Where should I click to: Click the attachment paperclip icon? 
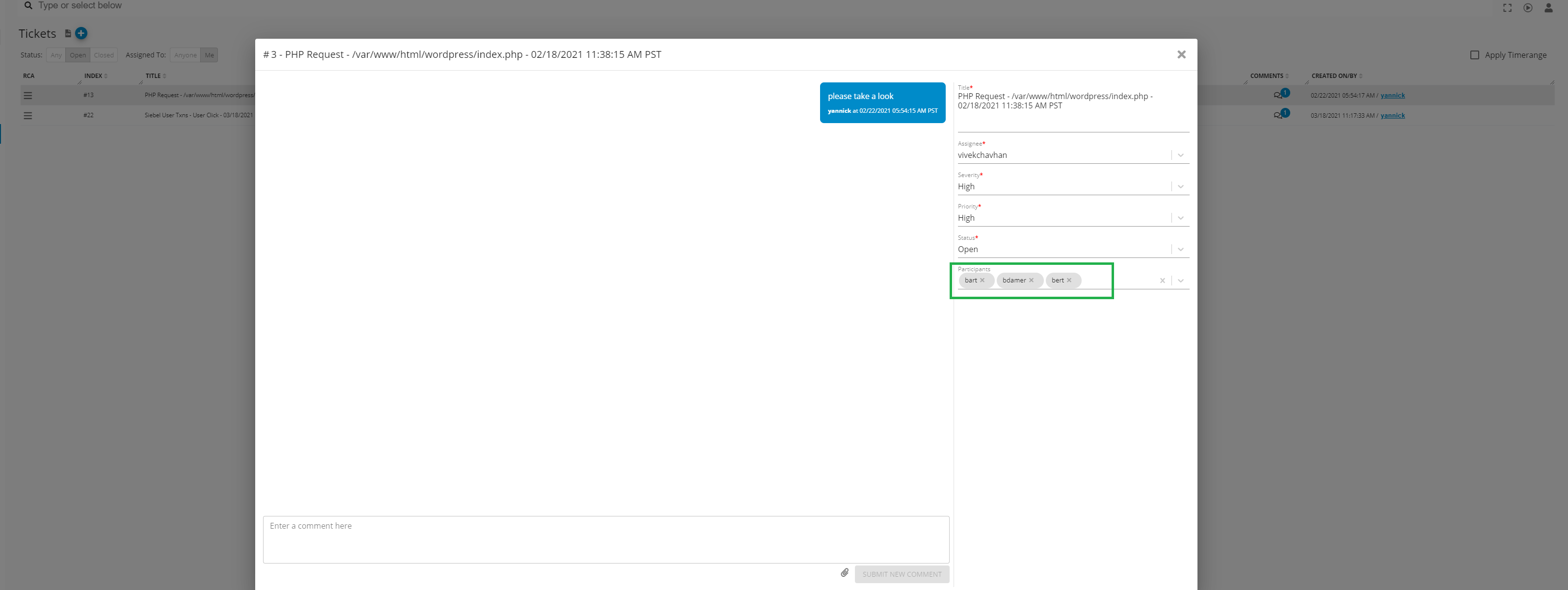(844, 573)
